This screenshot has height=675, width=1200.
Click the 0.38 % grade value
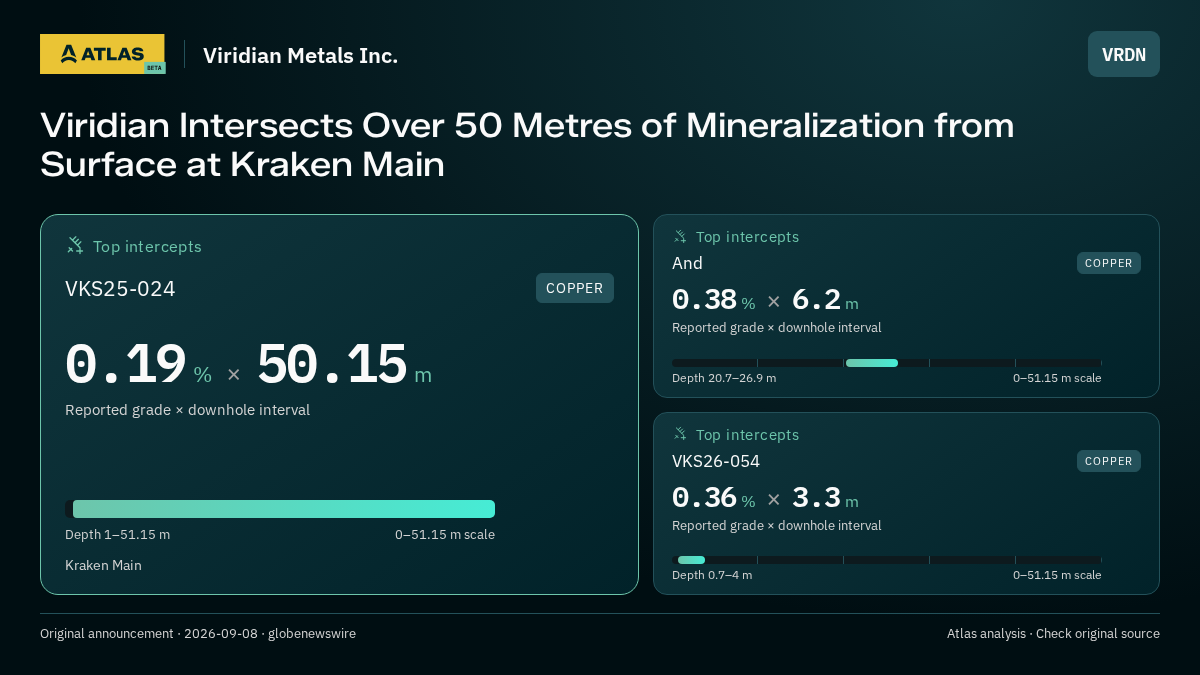[713, 300]
